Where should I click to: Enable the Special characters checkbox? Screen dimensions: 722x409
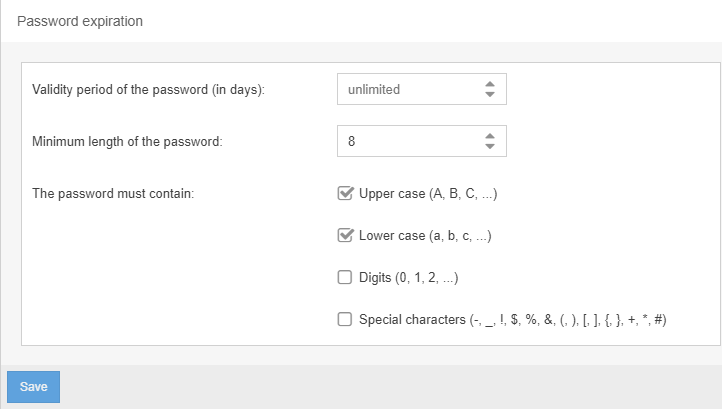tap(346, 320)
